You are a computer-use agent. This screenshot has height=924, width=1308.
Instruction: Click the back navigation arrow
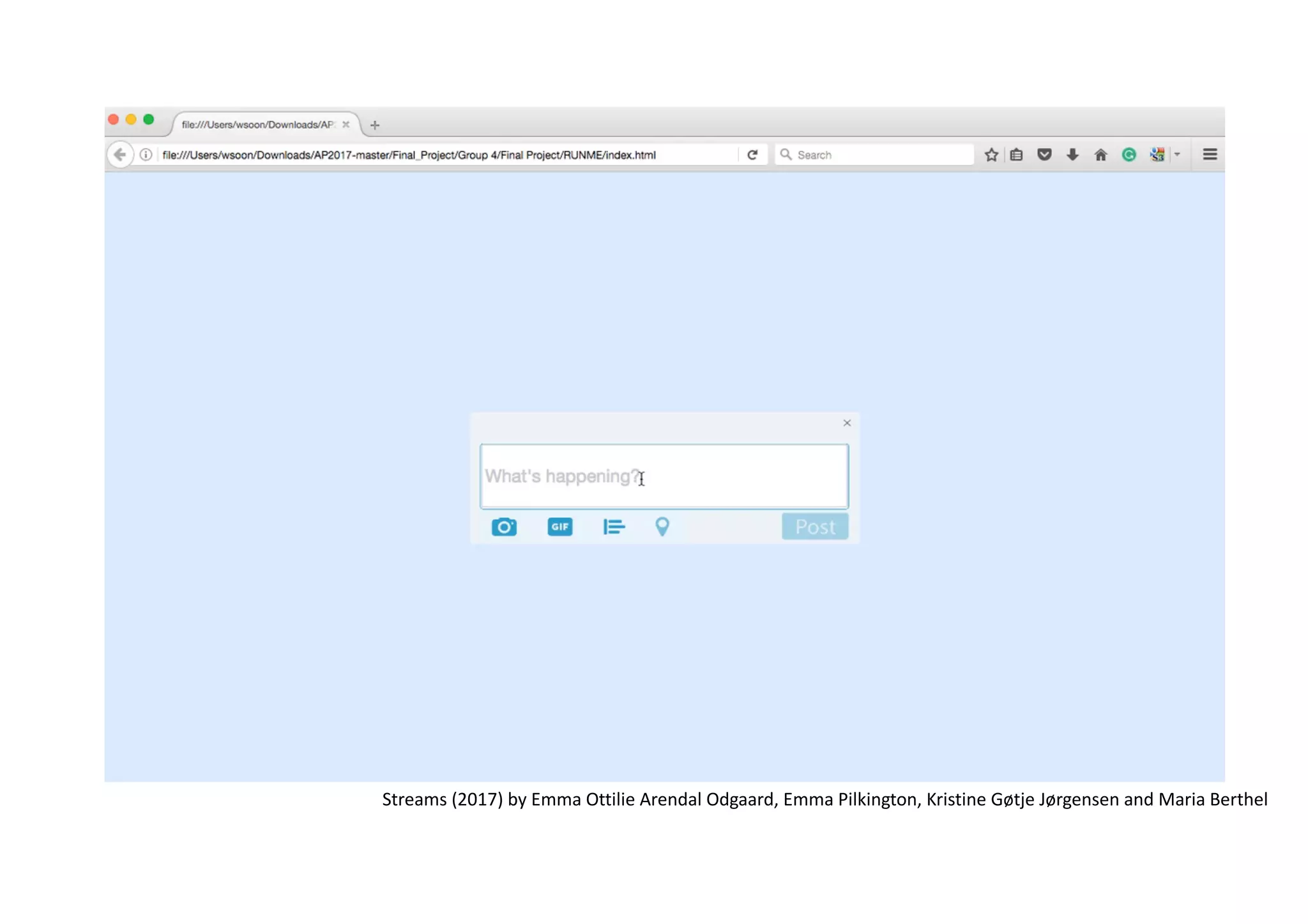[119, 155]
